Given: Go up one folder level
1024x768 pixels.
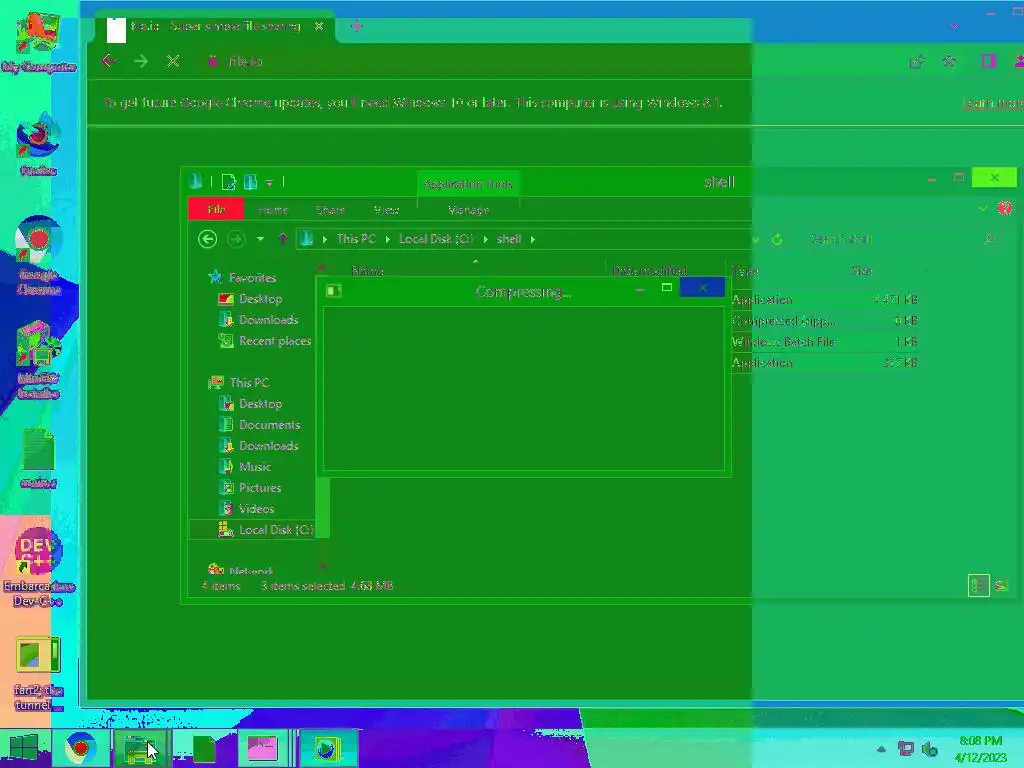Looking at the screenshot, I should [283, 239].
